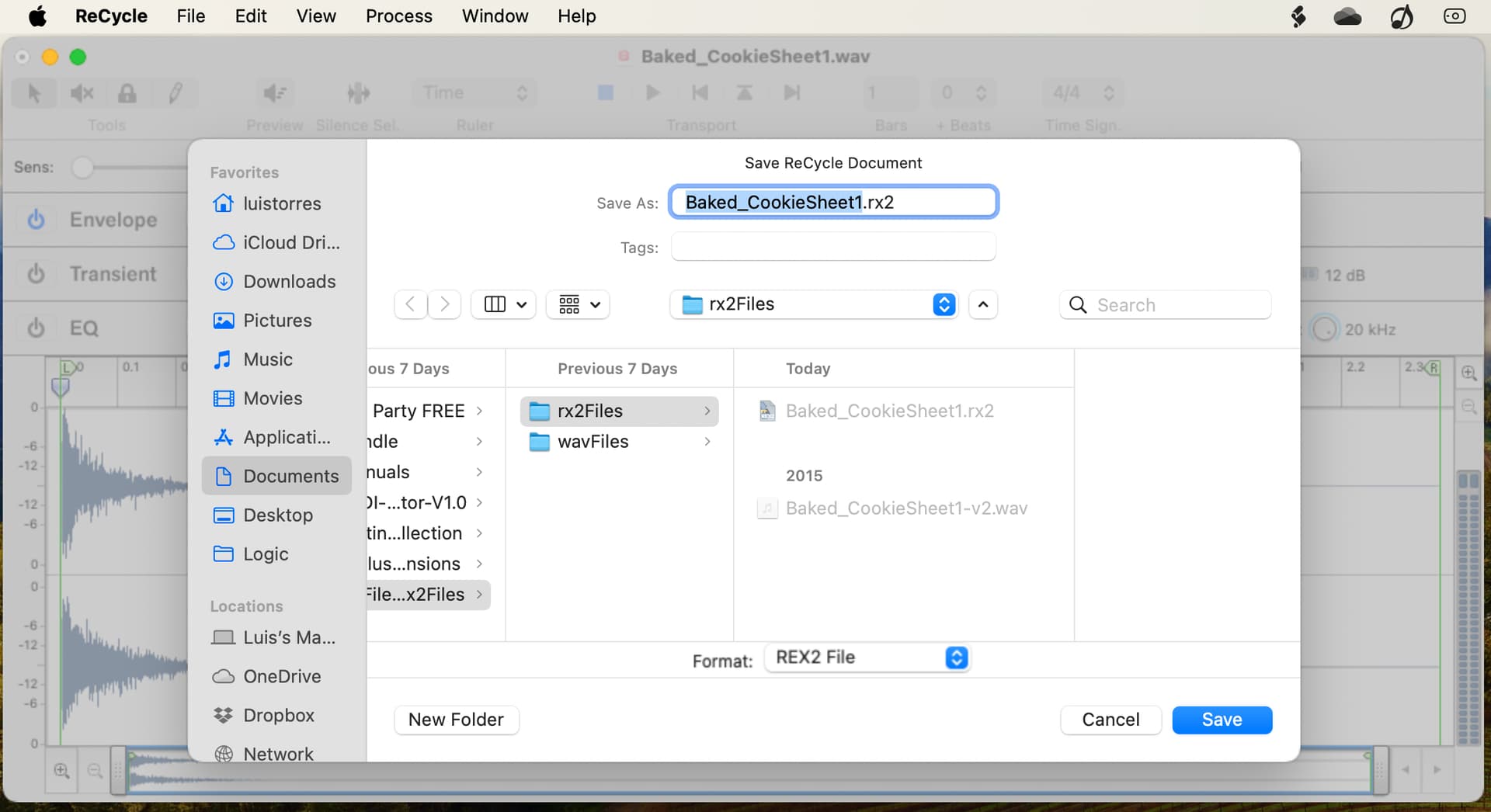Move the Sens sensitivity slider handle
Viewport: 1491px width, 812px height.
(82, 168)
